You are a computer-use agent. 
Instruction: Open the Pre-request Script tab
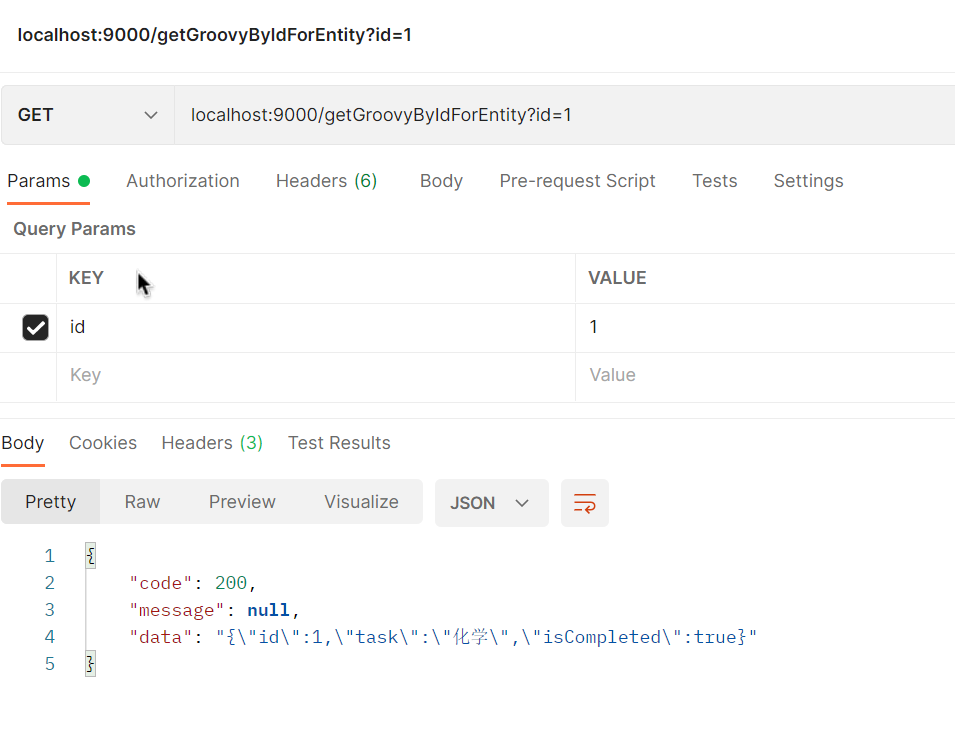[x=577, y=181]
